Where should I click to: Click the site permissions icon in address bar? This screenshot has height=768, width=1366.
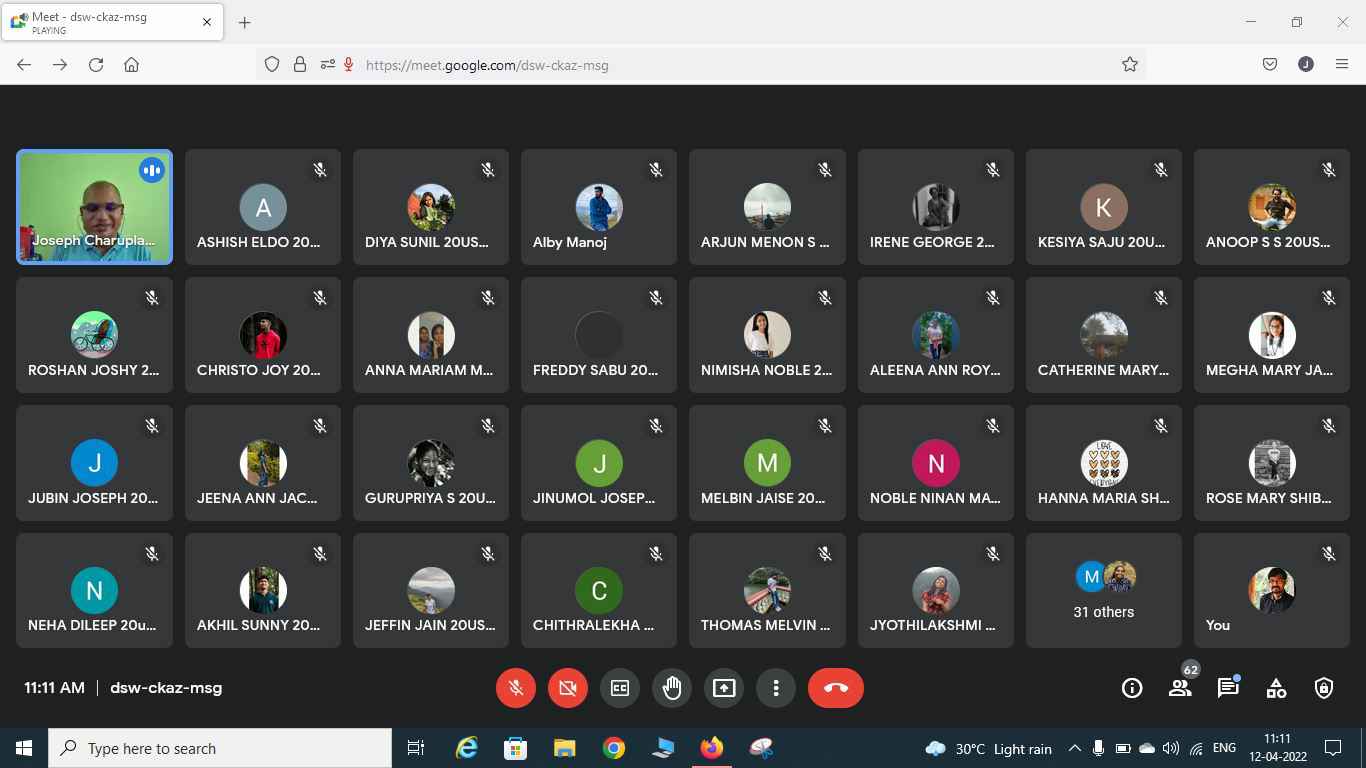[327, 64]
